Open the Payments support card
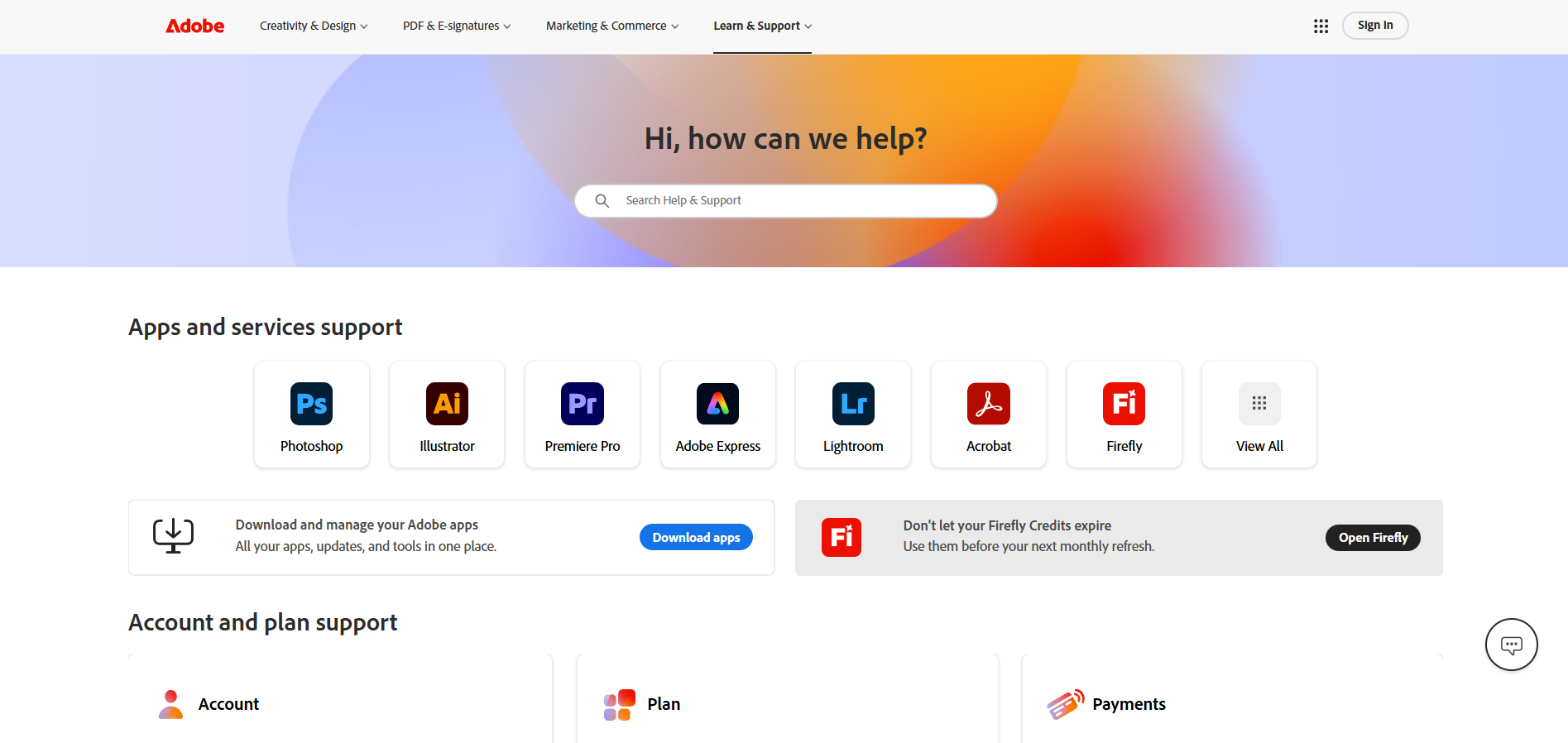 click(x=1129, y=704)
